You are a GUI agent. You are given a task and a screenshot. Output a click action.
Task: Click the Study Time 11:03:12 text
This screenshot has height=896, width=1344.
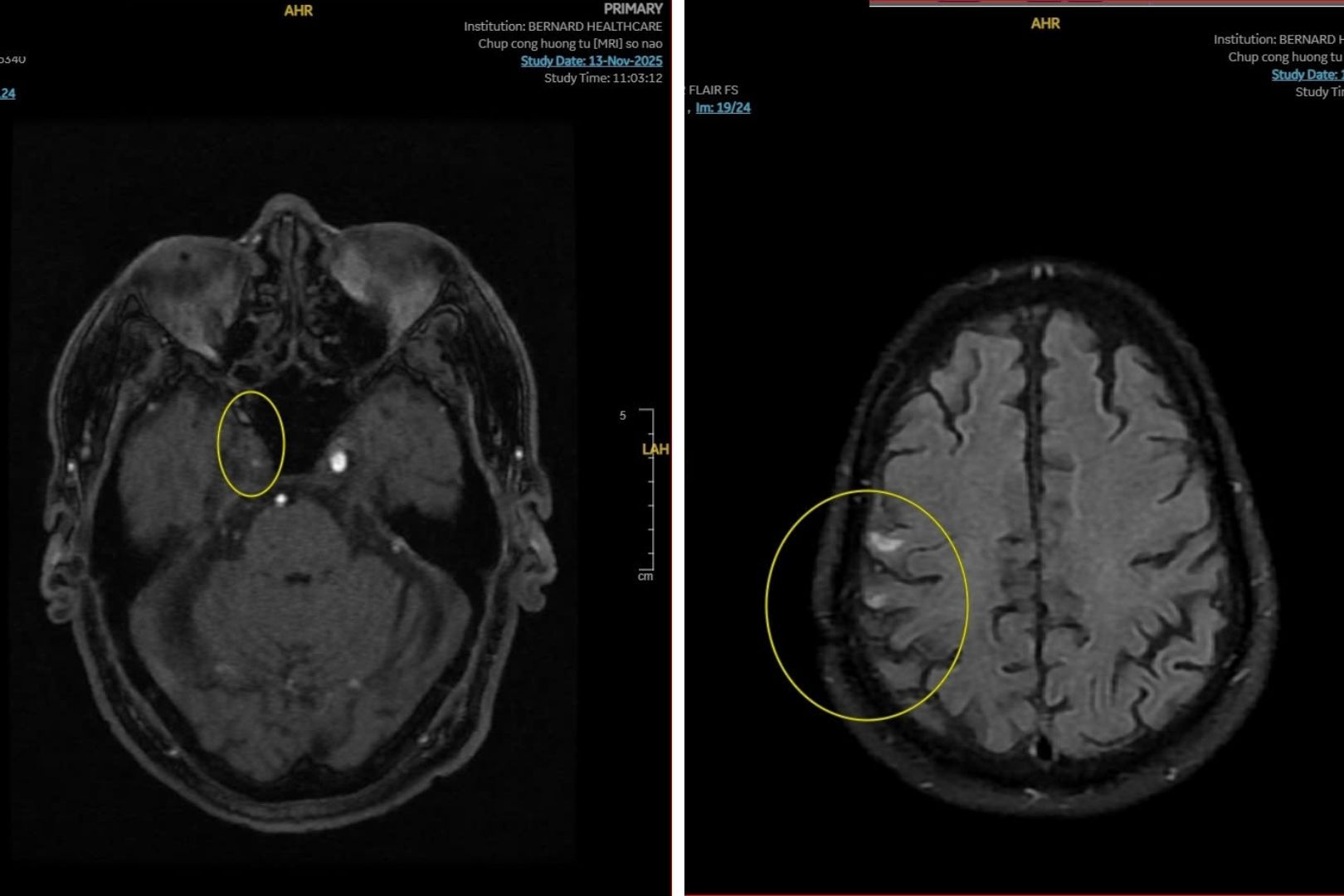point(603,78)
